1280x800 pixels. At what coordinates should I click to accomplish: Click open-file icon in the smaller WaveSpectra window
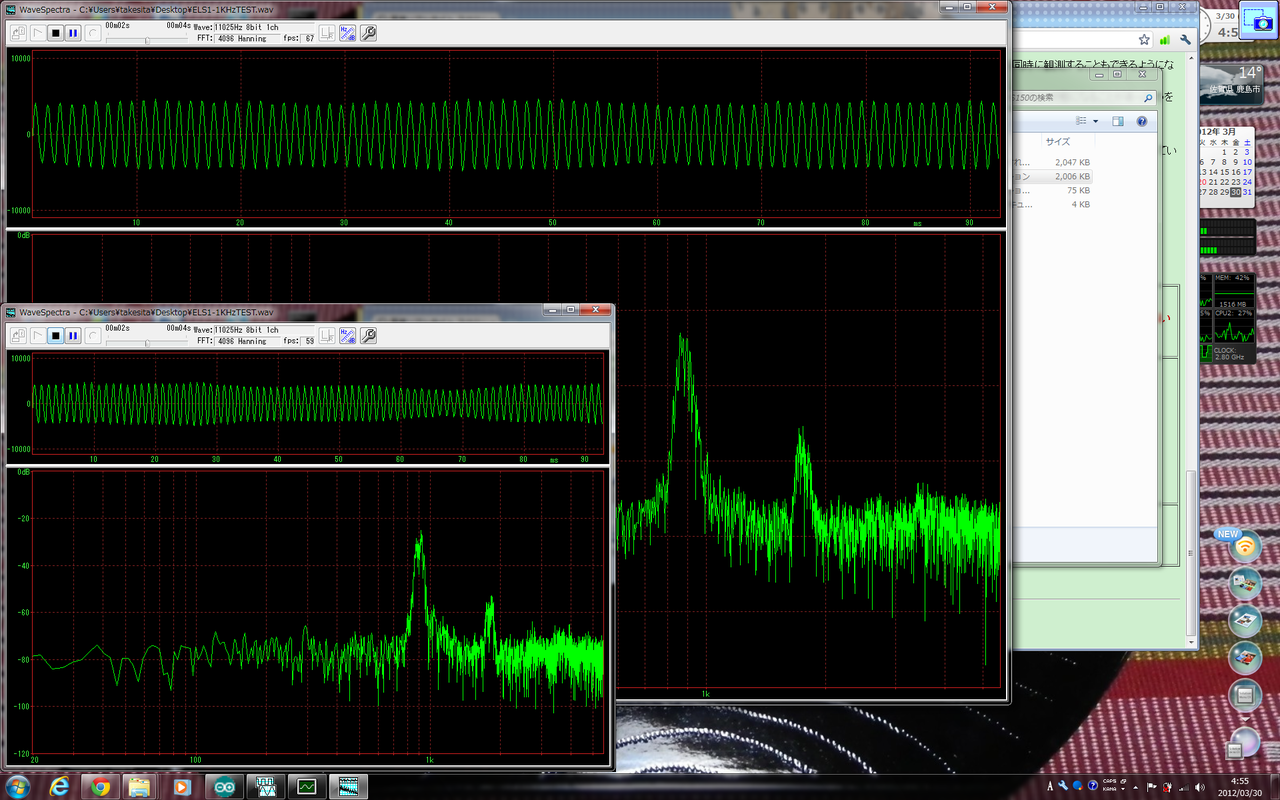click(x=18, y=336)
